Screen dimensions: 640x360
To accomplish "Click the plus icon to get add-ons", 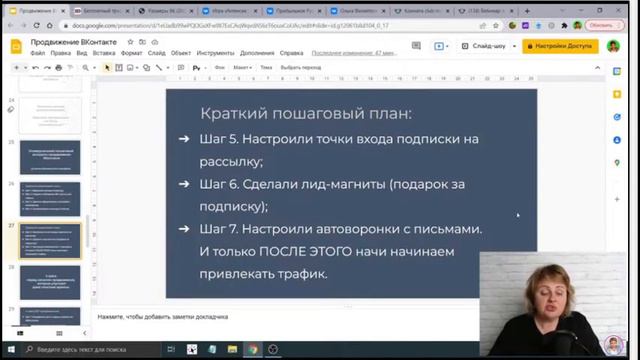I will (x=617, y=199).
